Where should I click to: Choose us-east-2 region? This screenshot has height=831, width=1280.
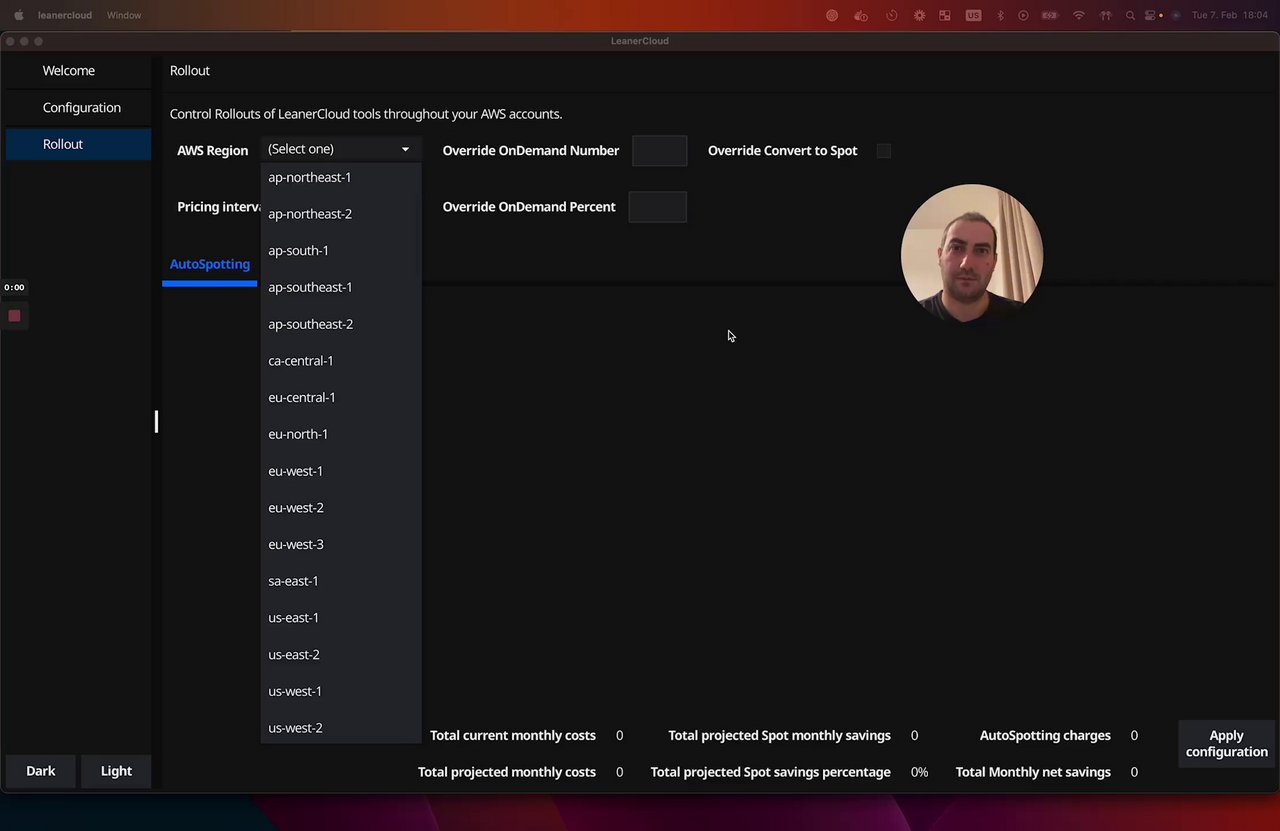pos(341,655)
